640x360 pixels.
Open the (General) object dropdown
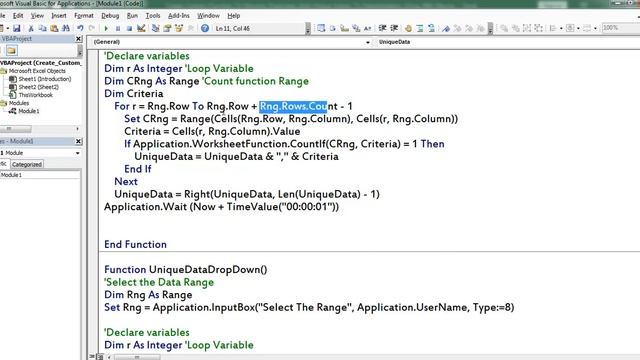367,42
